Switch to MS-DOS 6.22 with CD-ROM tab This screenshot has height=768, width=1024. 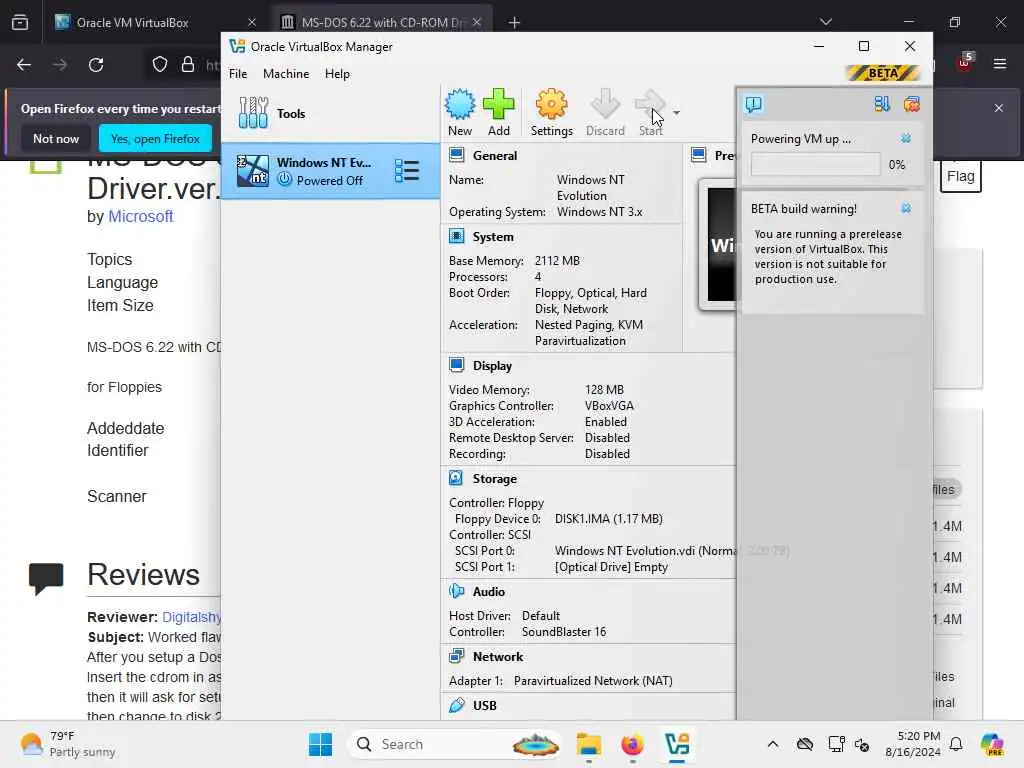[x=382, y=22]
